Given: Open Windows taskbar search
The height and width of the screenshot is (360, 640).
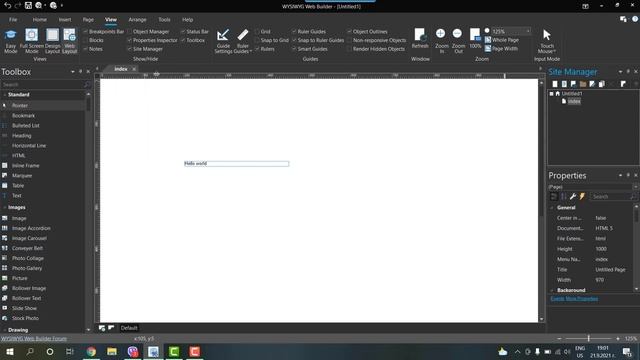Looking at the screenshot, I should click(30, 351).
